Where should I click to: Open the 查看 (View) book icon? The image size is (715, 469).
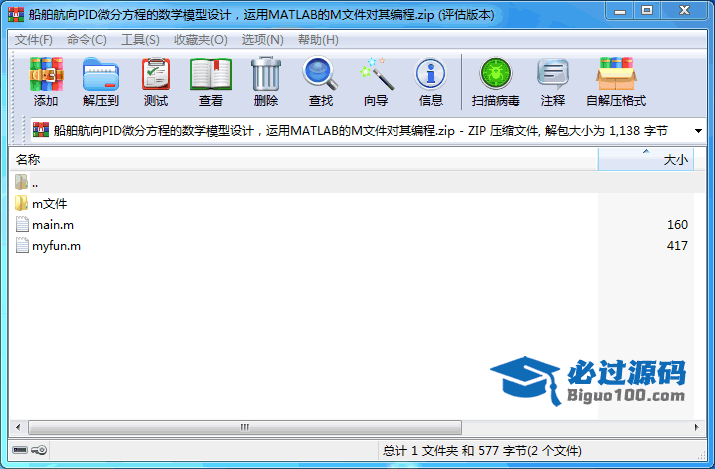click(211, 74)
